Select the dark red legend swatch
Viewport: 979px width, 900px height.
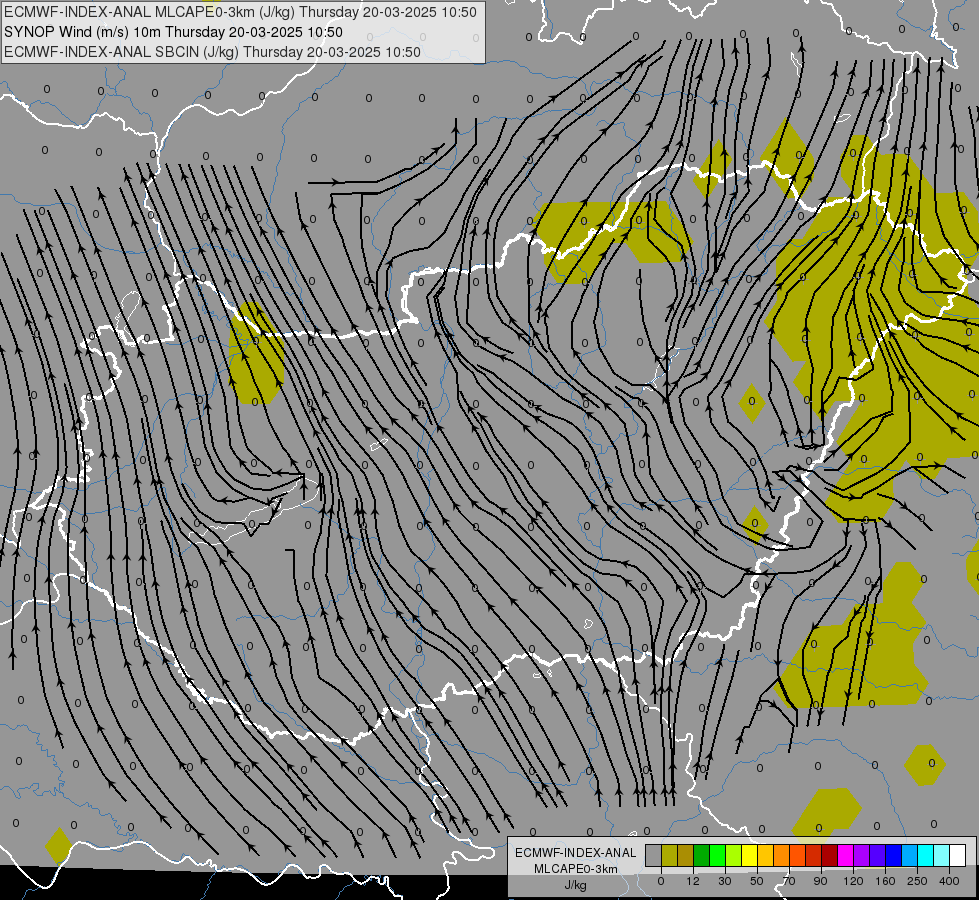[830, 855]
